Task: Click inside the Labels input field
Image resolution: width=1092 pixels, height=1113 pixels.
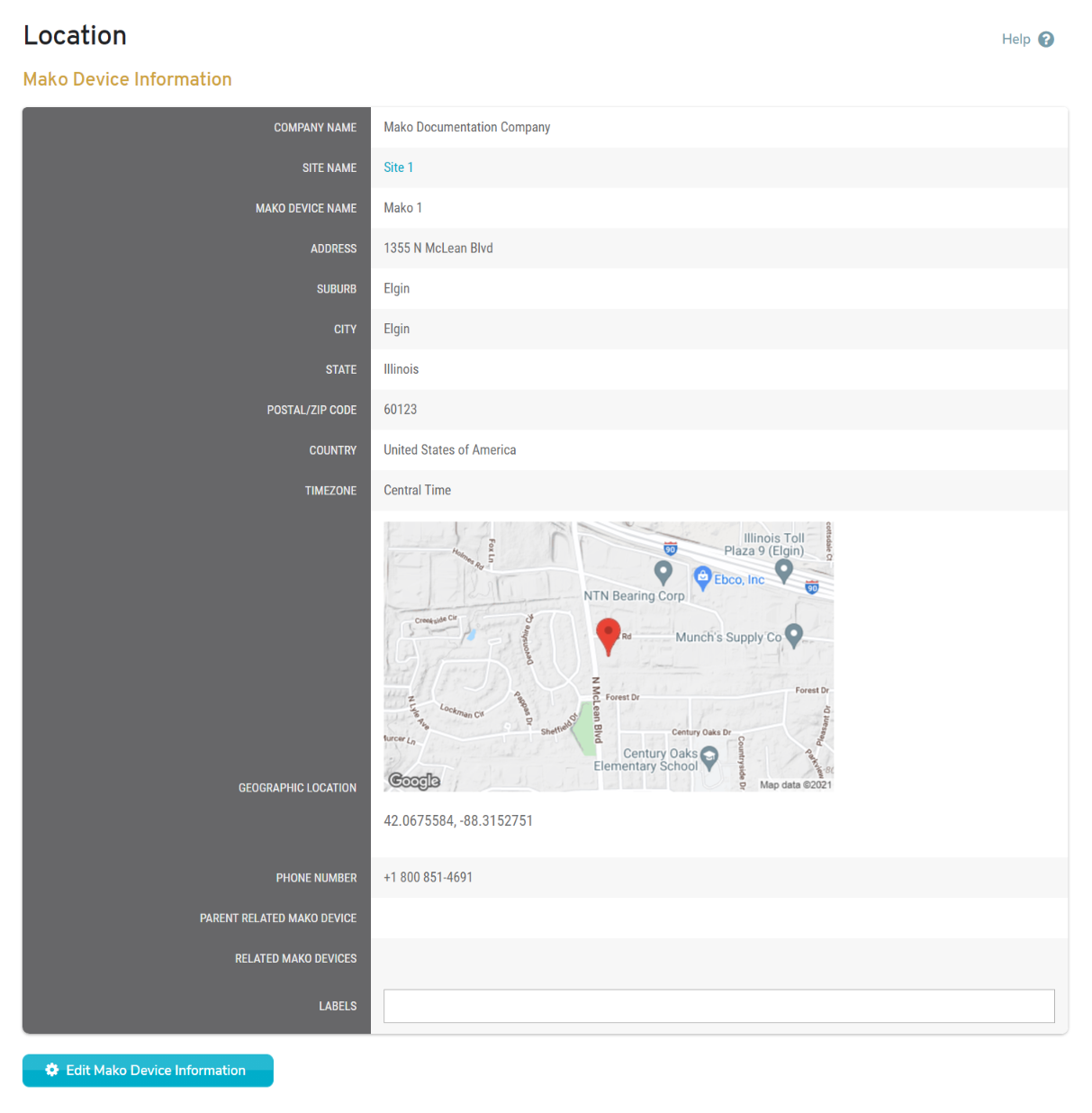Action: 718,1006
